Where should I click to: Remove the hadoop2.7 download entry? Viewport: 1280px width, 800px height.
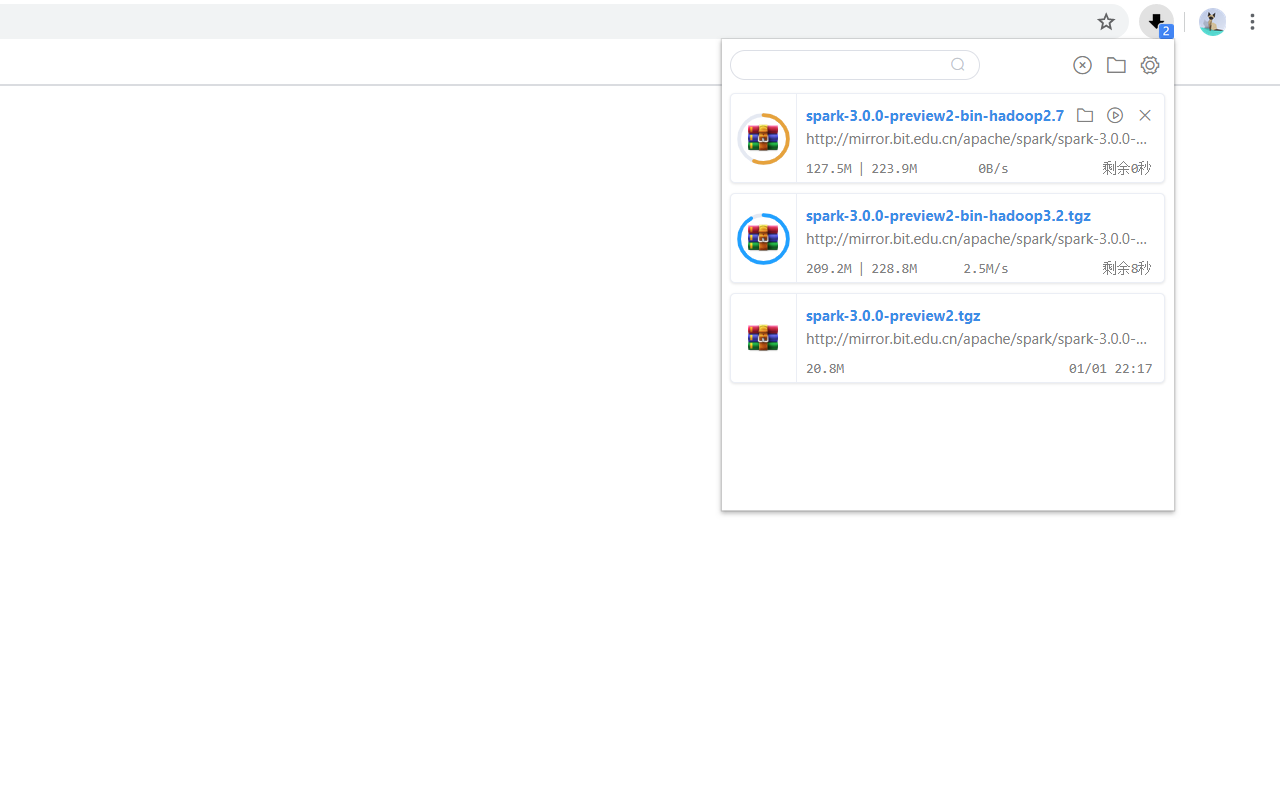click(1145, 115)
